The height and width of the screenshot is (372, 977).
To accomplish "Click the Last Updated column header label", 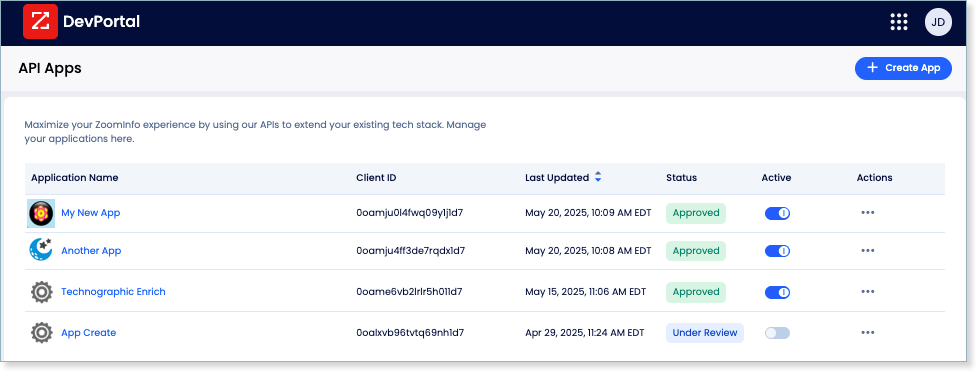I will click(x=557, y=178).
